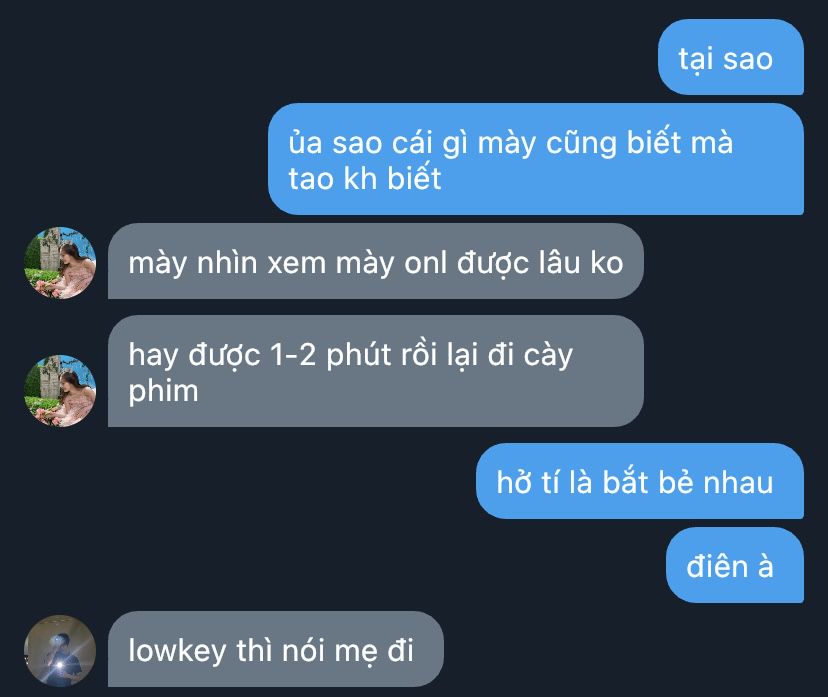Tap the "hay được 1-2 phút rồi lại đi cày phim" bubble

(376, 371)
